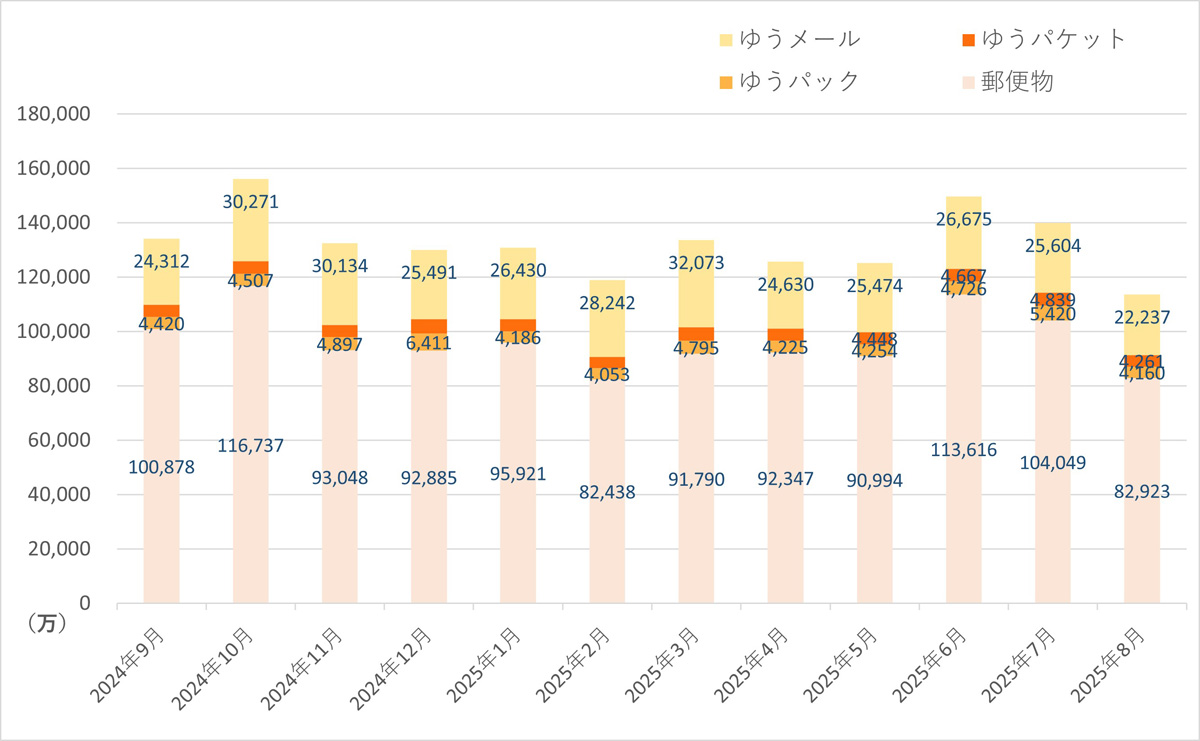Viewport: 1200px width, 741px height.
Task: Click the ゆうメール legend color swatch
Action: [726, 40]
